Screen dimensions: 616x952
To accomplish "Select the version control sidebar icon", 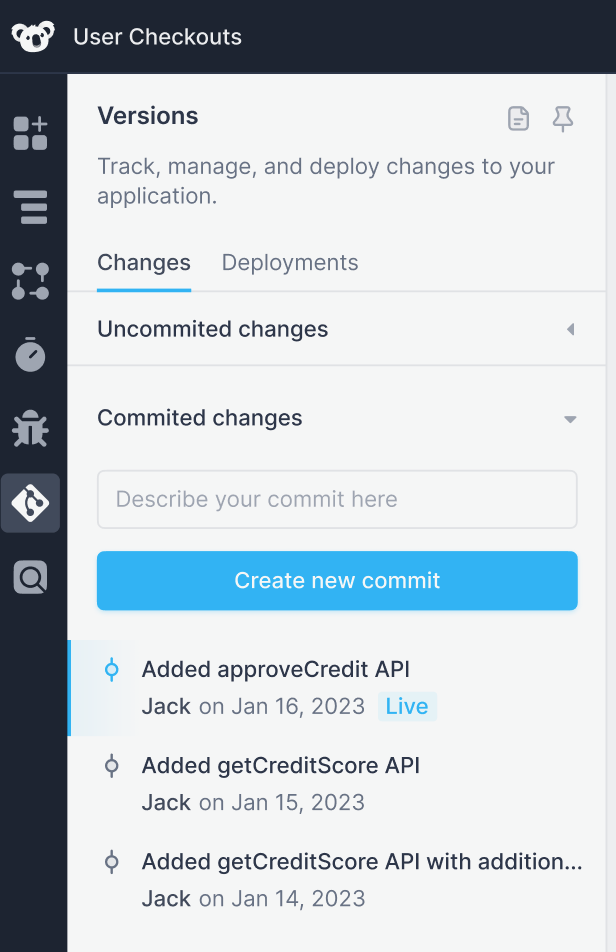I will tap(31, 503).
